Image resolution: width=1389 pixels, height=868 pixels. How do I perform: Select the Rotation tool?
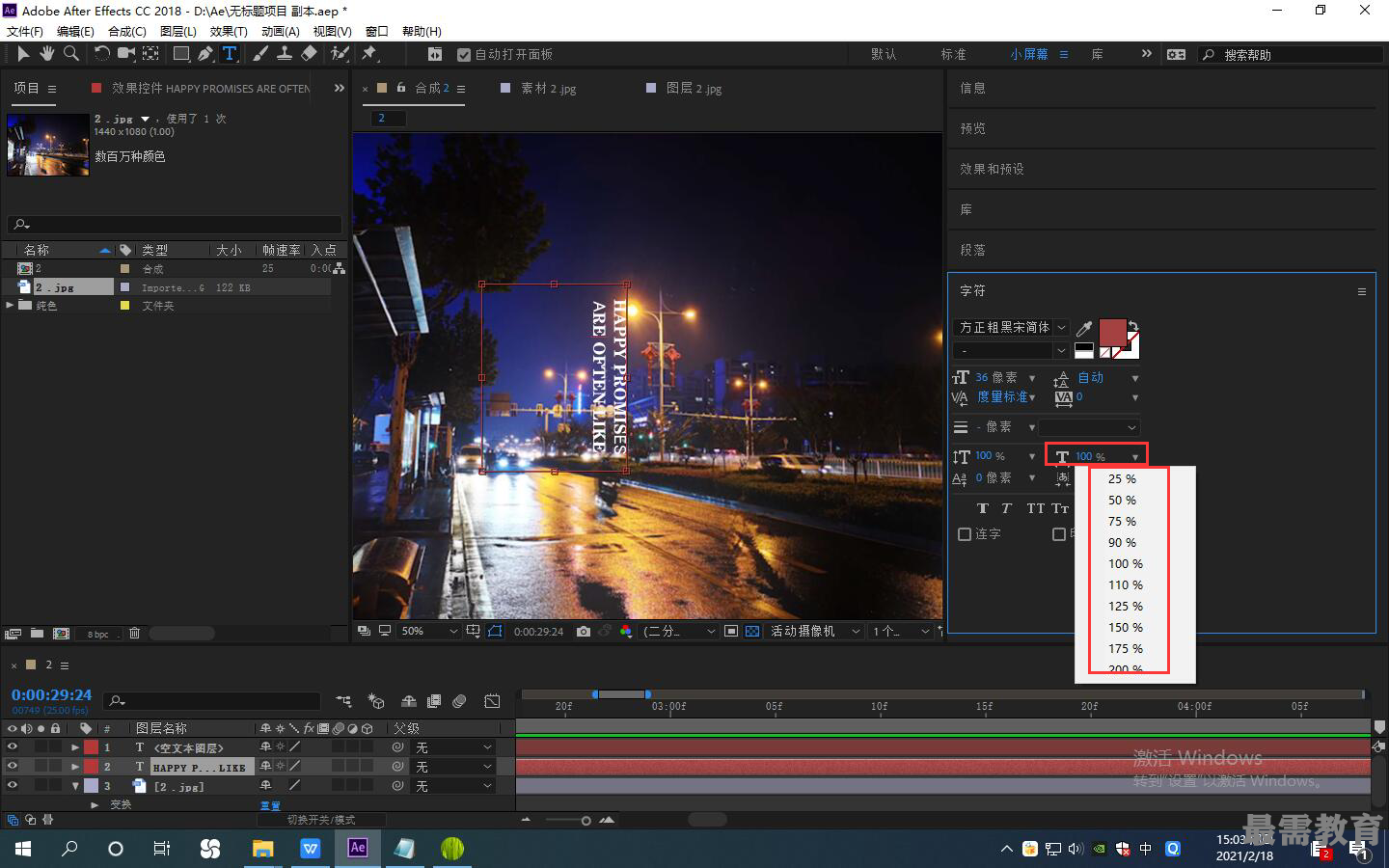102,54
